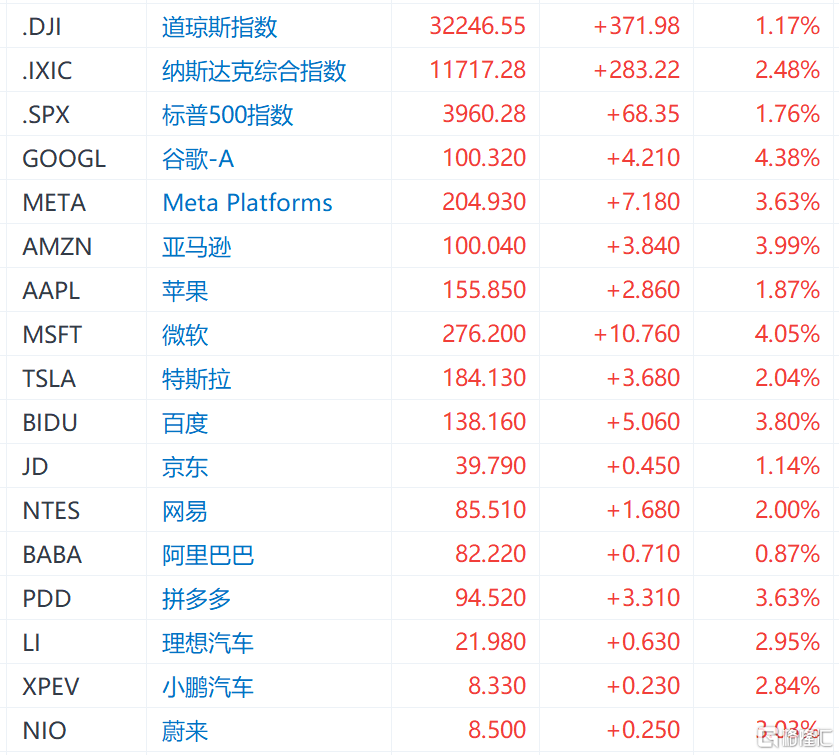This screenshot has width=839, height=755.
Task: Select the Meta Platforms link
Action: pyautogui.click(x=247, y=203)
